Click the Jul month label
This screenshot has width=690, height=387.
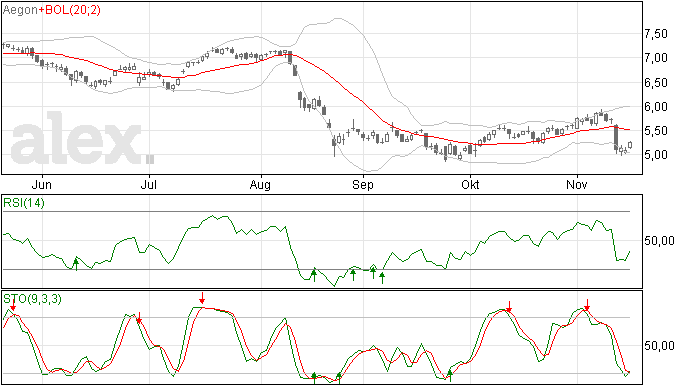148,184
